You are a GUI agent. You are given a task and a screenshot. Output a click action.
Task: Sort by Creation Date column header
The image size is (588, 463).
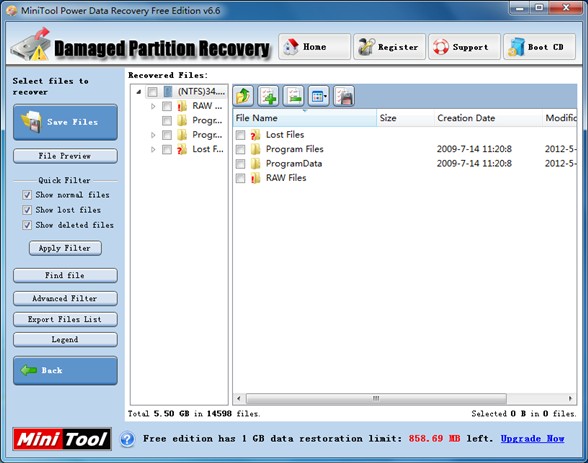coord(488,118)
